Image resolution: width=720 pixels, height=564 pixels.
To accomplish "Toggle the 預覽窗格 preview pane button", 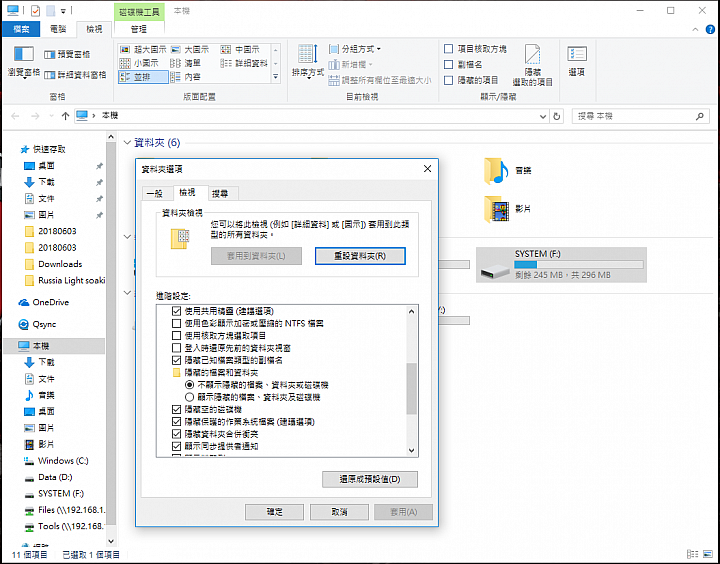I will pos(67,55).
